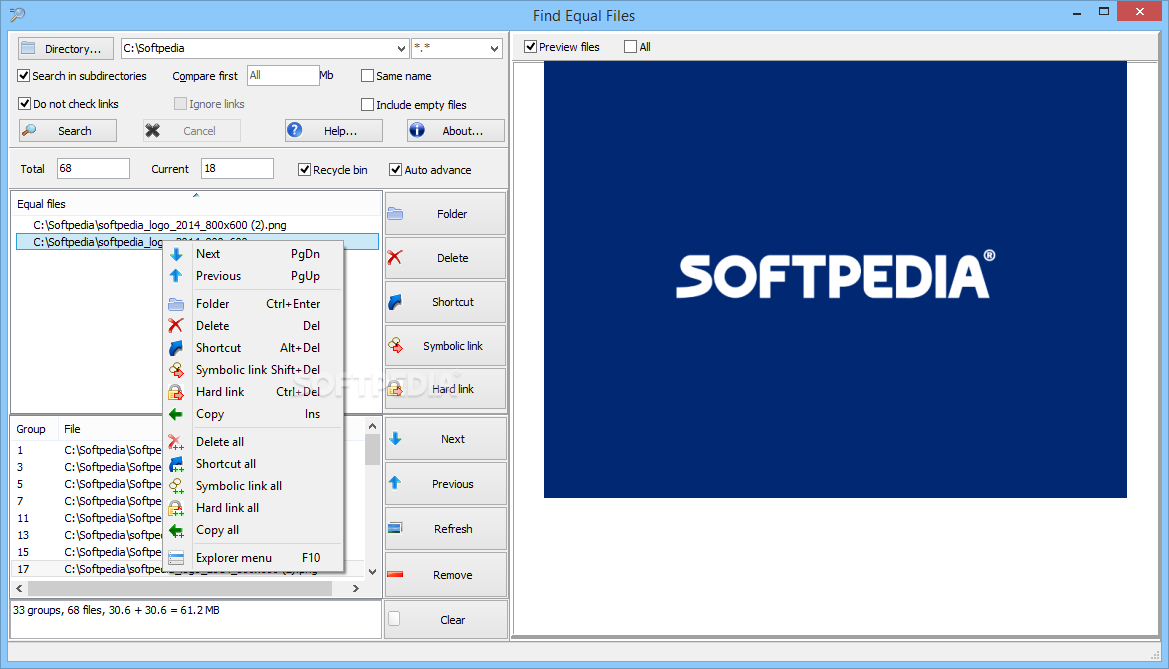Image resolution: width=1169 pixels, height=669 pixels.
Task: Click the blue down arrow icon beside Next in context menu
Action: coord(176,254)
